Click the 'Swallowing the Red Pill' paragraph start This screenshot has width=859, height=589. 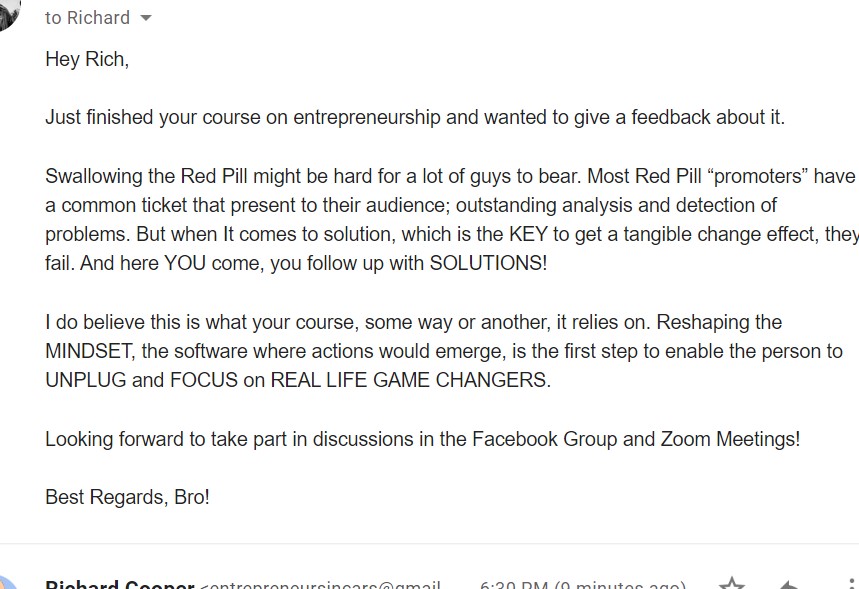[146, 176]
